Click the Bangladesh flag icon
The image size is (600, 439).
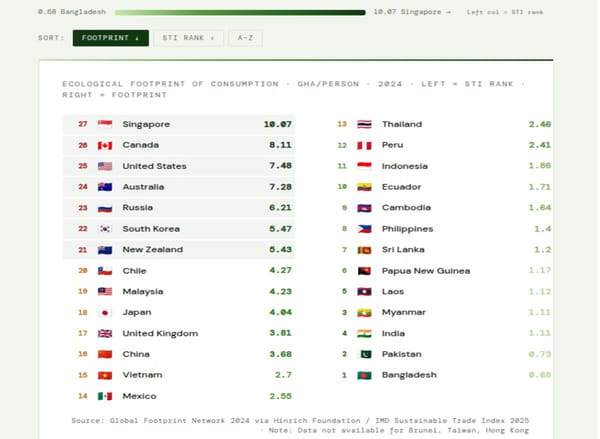pyautogui.click(x=364, y=375)
